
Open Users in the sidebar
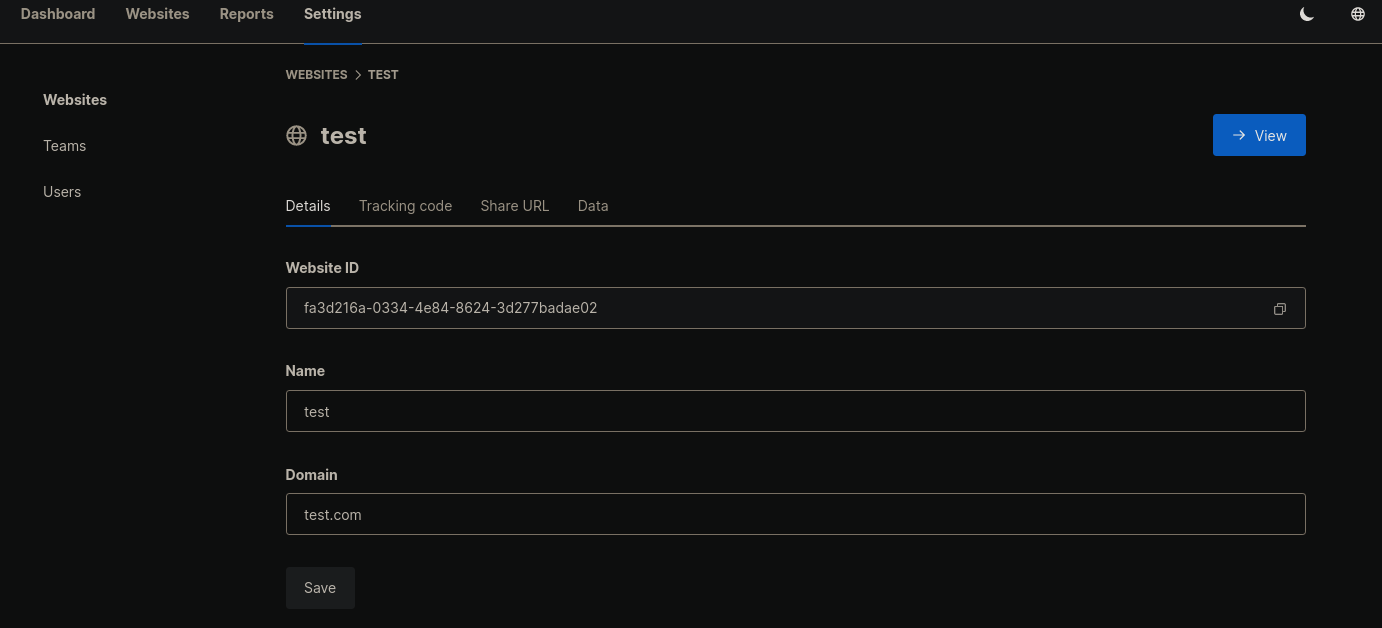(62, 192)
